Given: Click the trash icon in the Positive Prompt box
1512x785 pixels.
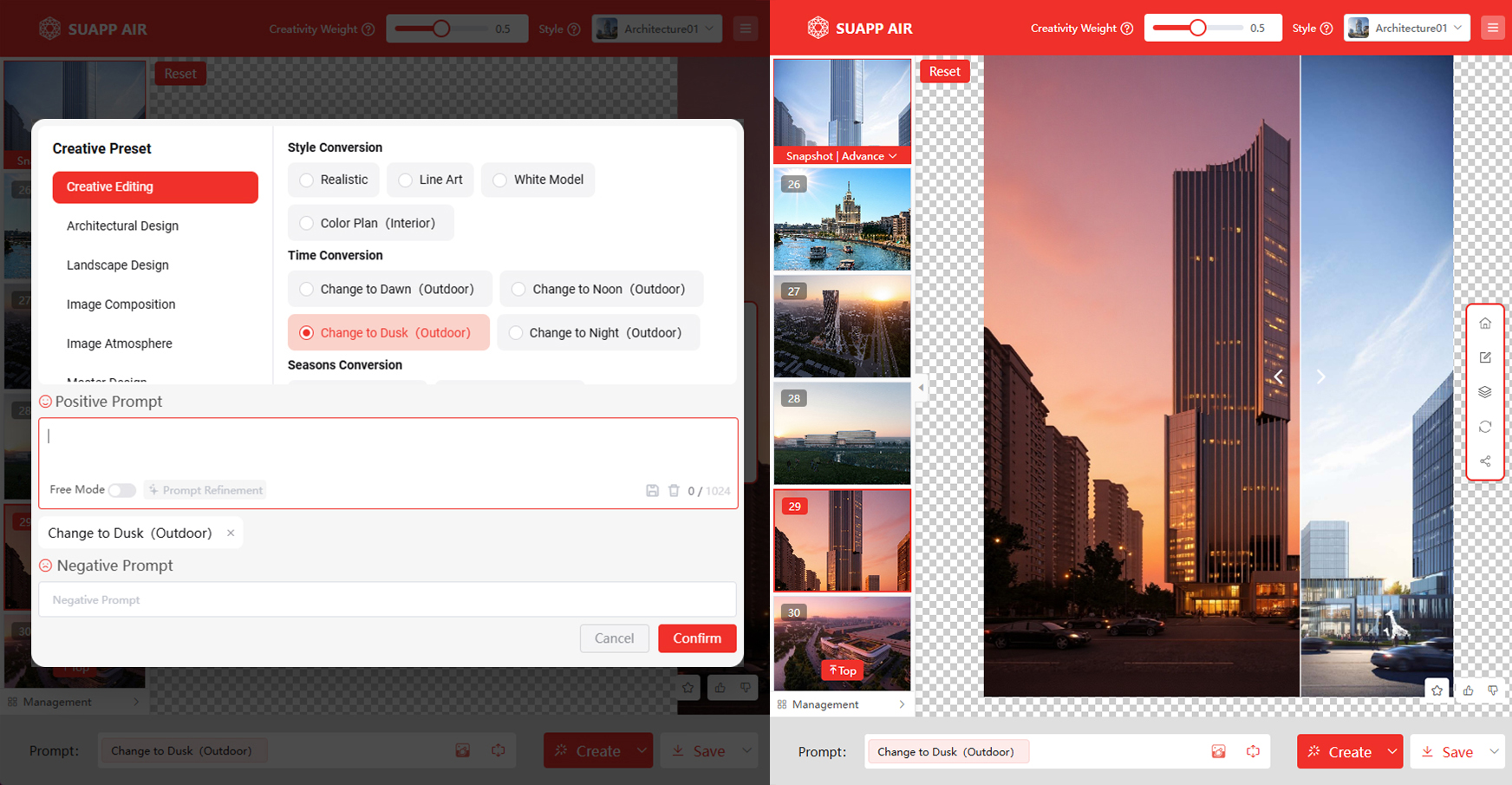Looking at the screenshot, I should pos(674,491).
